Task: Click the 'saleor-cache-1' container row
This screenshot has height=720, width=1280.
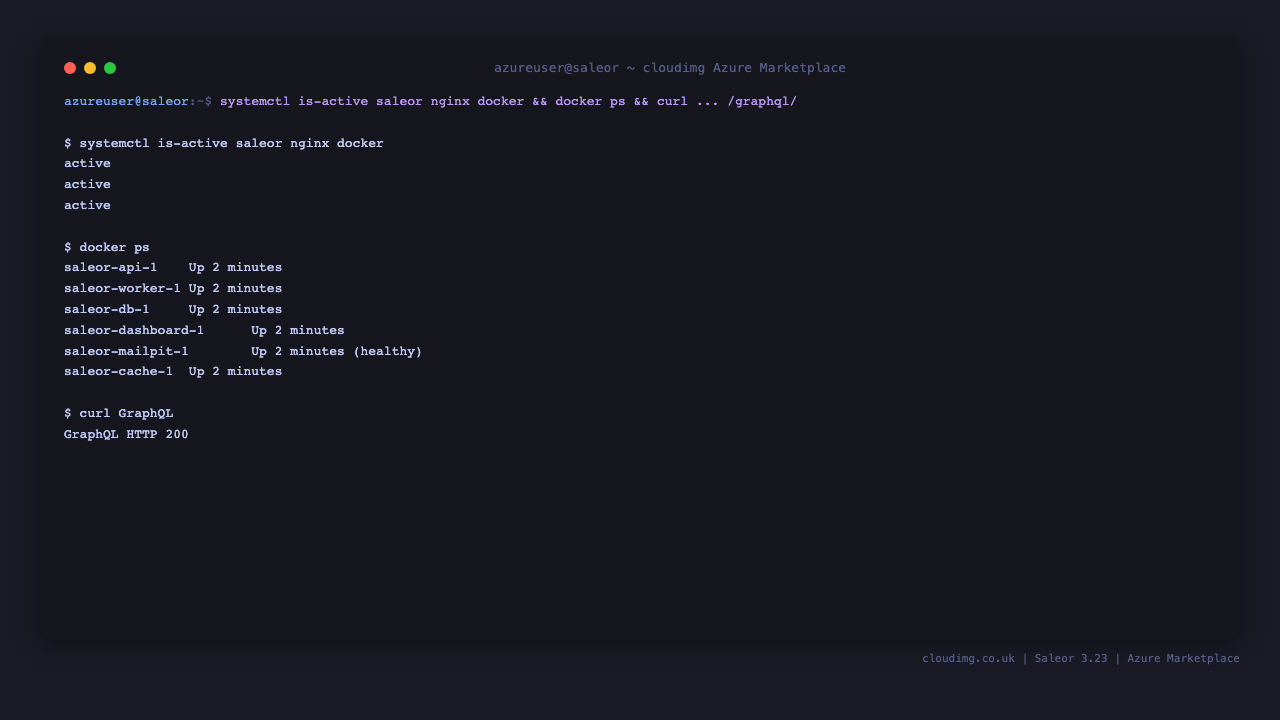Action: 173,371
